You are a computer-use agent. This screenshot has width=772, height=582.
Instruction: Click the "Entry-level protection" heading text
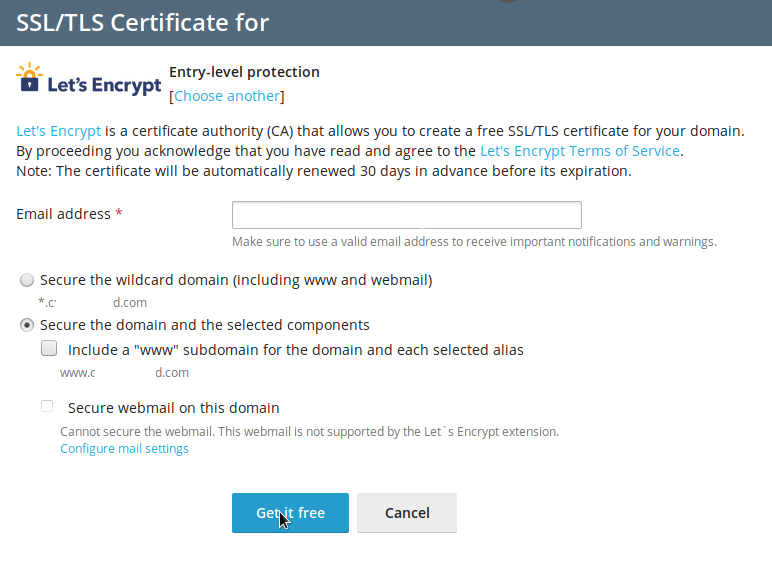pos(244,72)
